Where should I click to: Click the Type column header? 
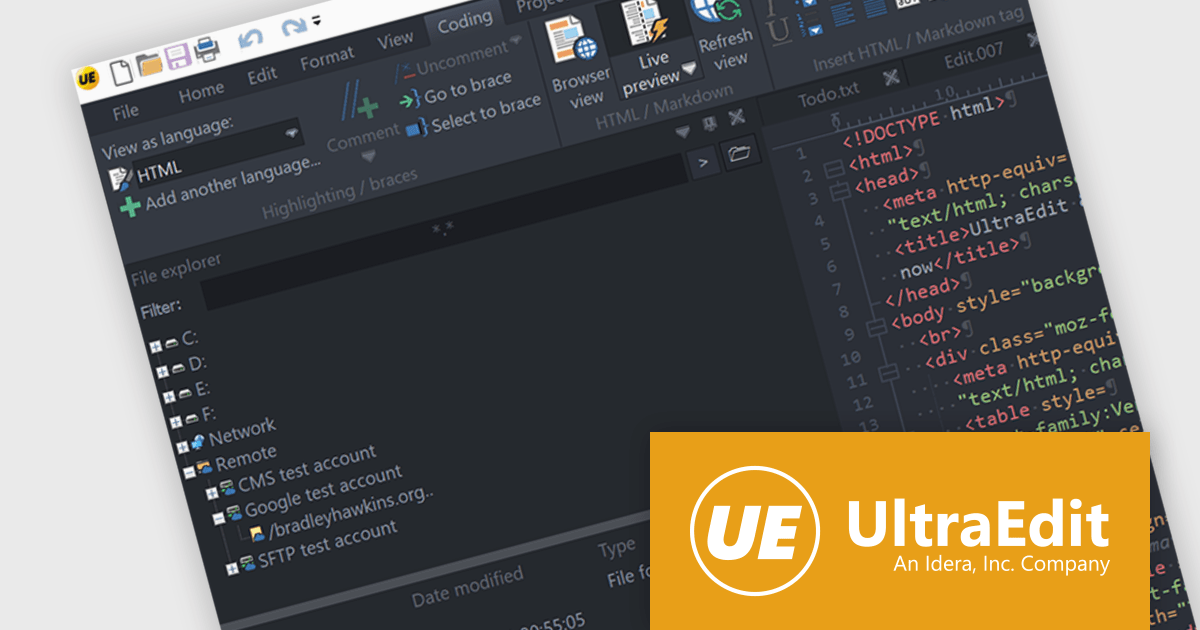coord(616,549)
